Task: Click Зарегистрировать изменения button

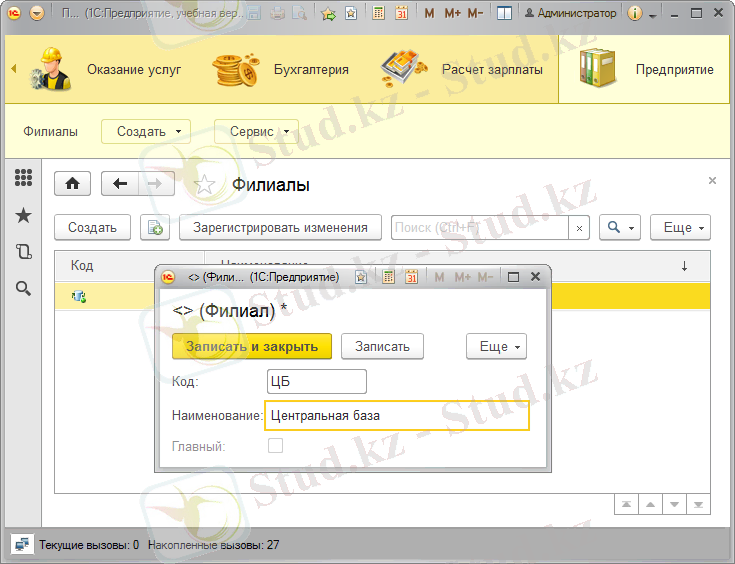Action: (x=280, y=228)
